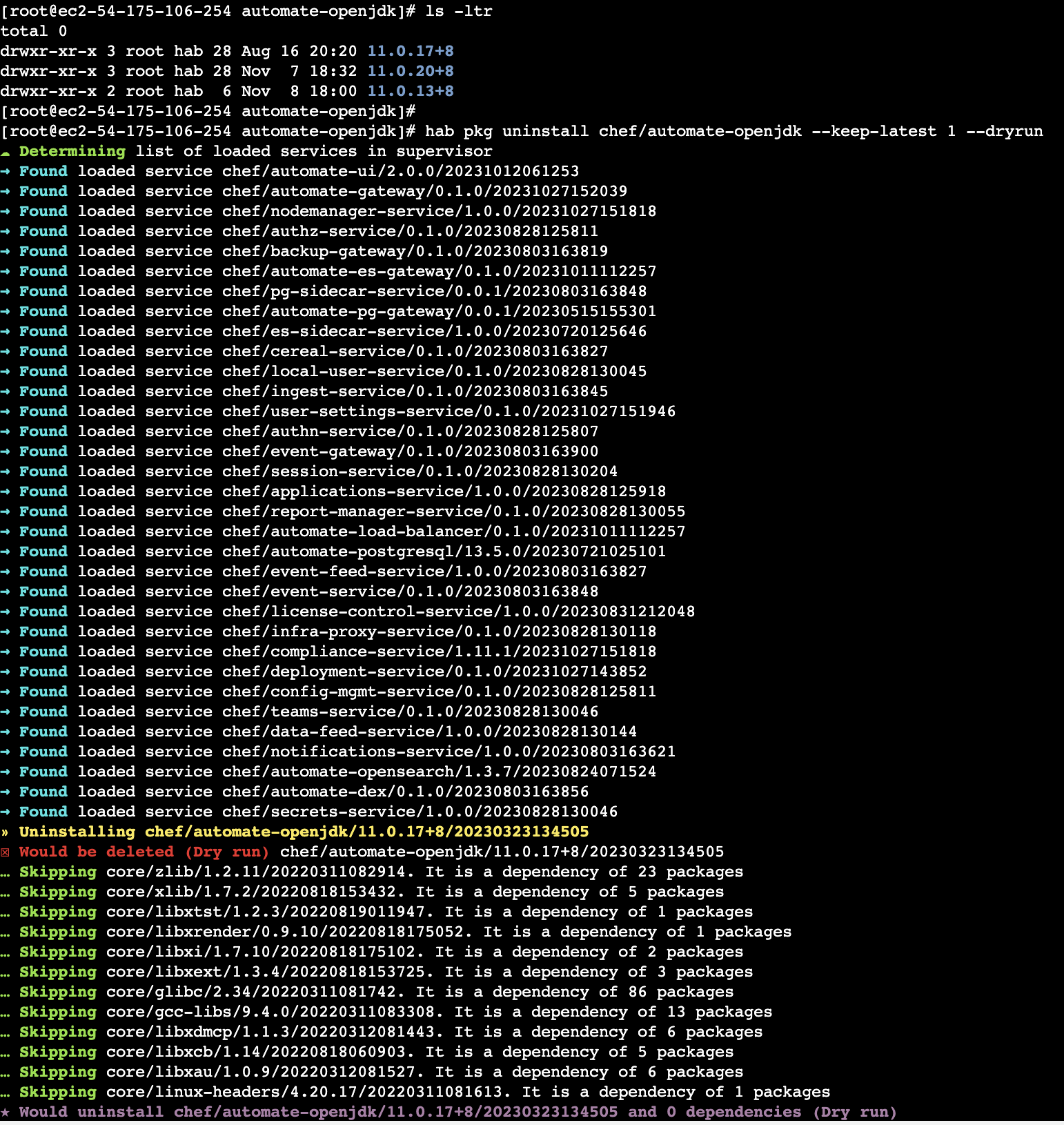Click the 11.0.20+8 directory entry
The image size is (1064, 1125).
click(411, 71)
